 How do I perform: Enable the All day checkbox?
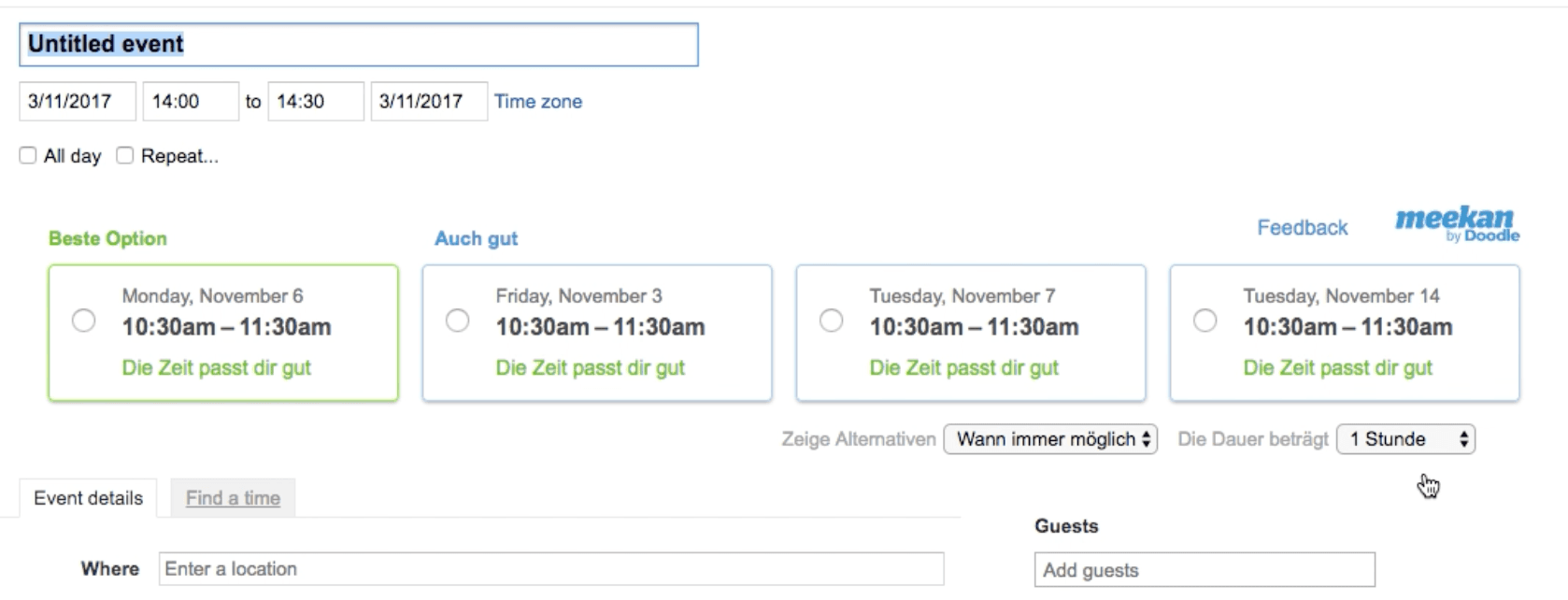click(x=28, y=155)
